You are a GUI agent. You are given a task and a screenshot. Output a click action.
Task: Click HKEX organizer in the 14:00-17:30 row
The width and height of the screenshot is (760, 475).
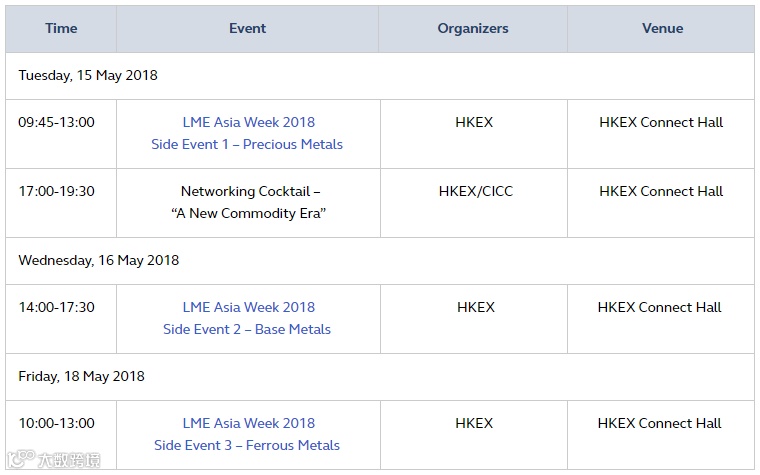476,307
